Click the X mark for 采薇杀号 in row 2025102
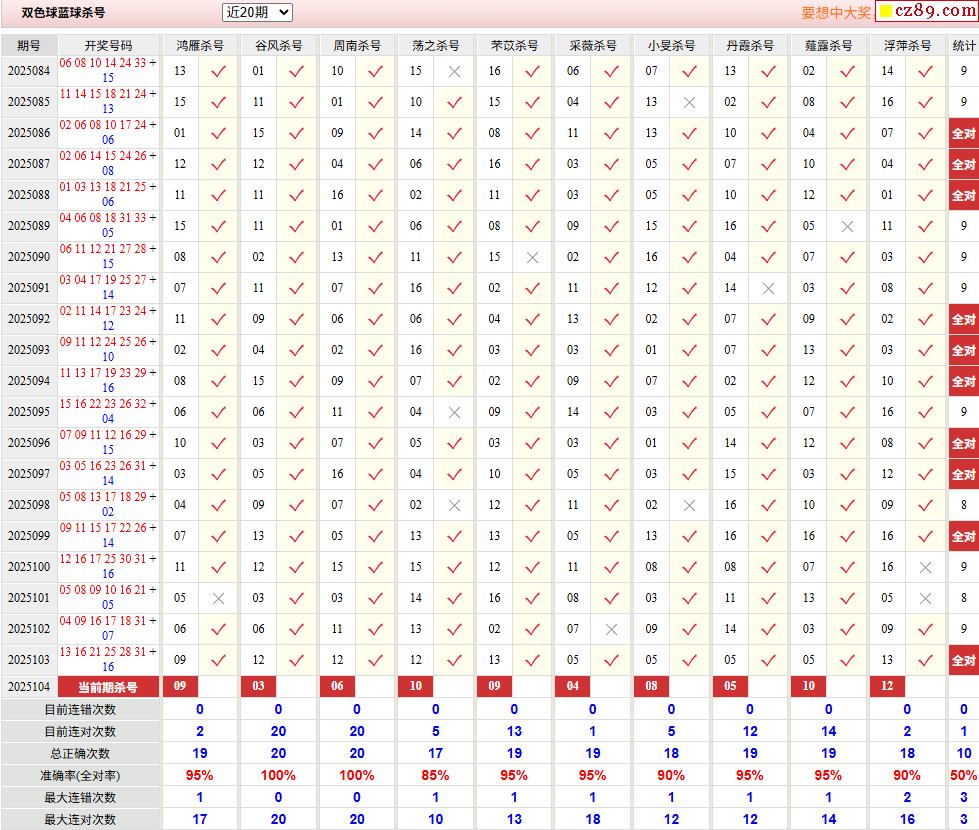This screenshot has width=979, height=830. pos(611,630)
